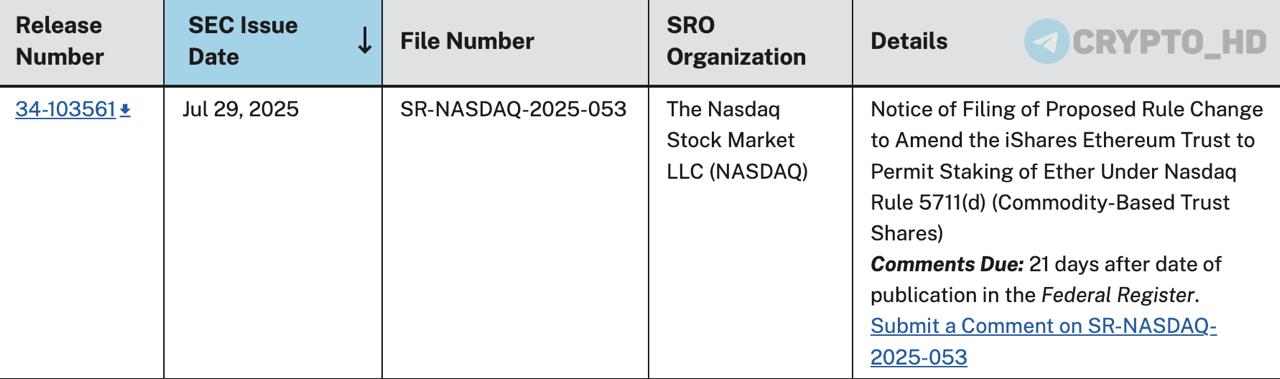Sort by the File Number column header

(467, 42)
